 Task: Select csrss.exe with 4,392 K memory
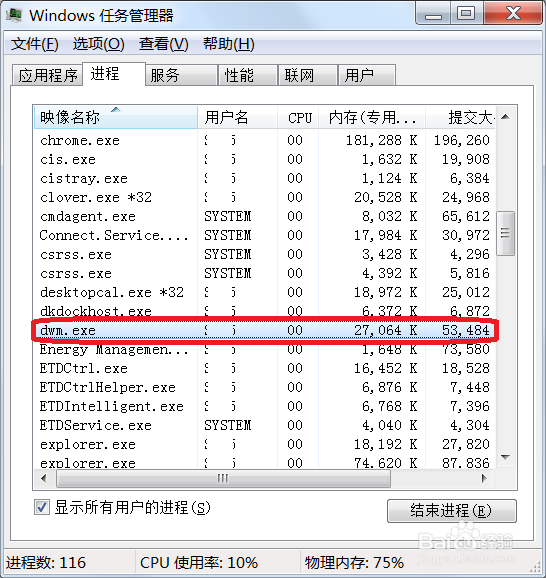(265, 274)
